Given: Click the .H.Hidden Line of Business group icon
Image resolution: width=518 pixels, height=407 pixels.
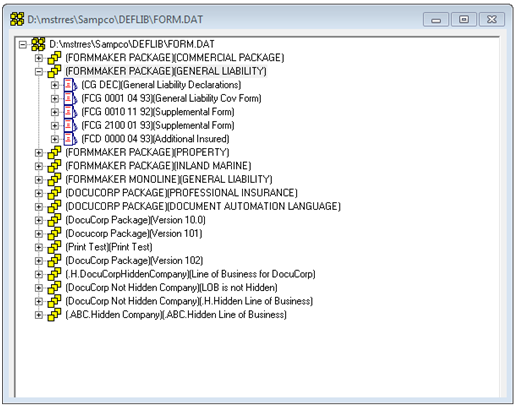Looking at the screenshot, I should pyautogui.click(x=54, y=301).
